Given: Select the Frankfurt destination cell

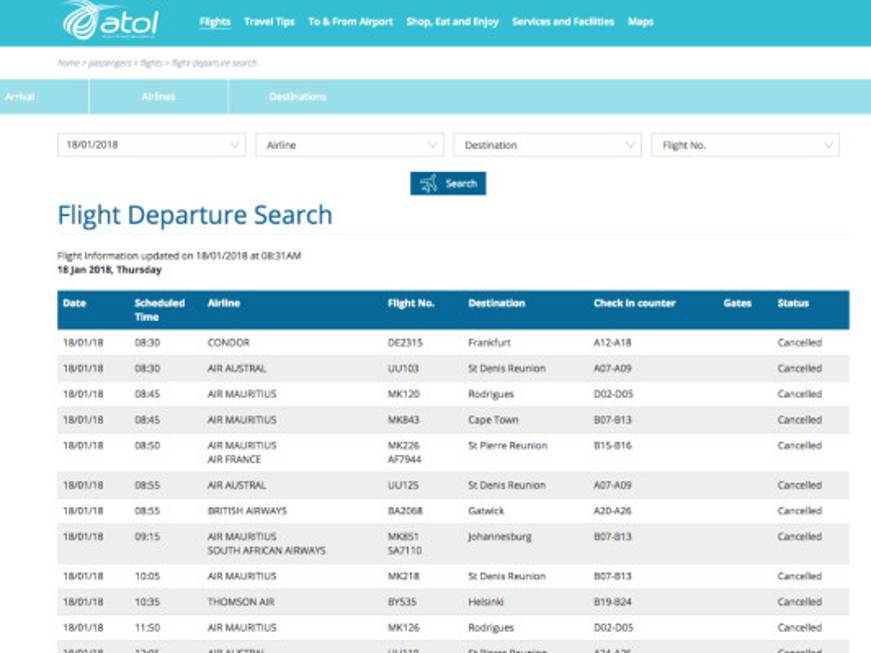Looking at the screenshot, I should click(489, 343).
